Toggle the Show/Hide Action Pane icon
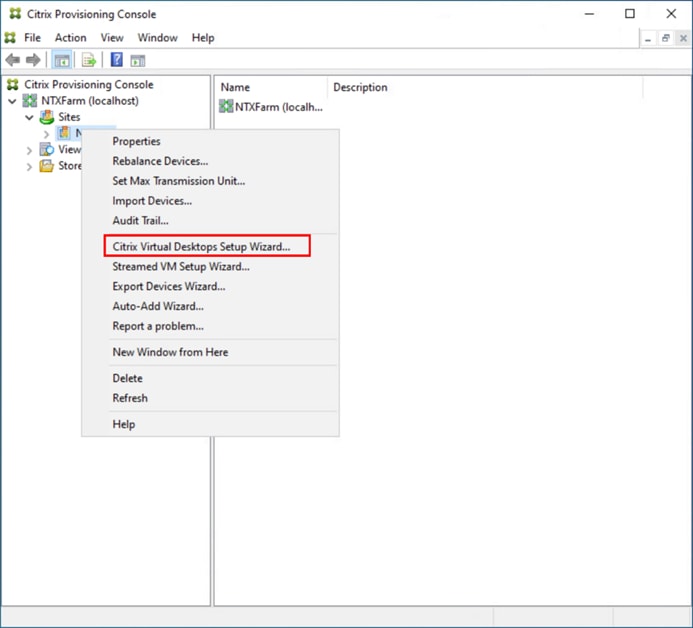Image resolution: width=693 pixels, height=628 pixels. coord(137,61)
